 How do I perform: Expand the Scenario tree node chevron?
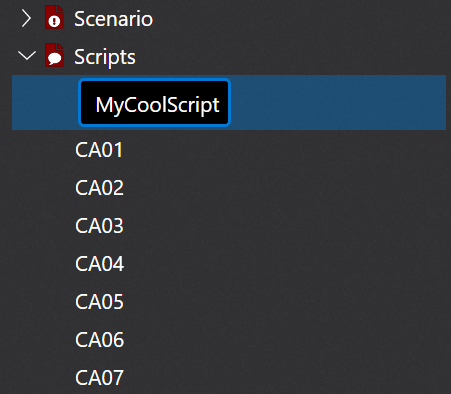coord(26,19)
